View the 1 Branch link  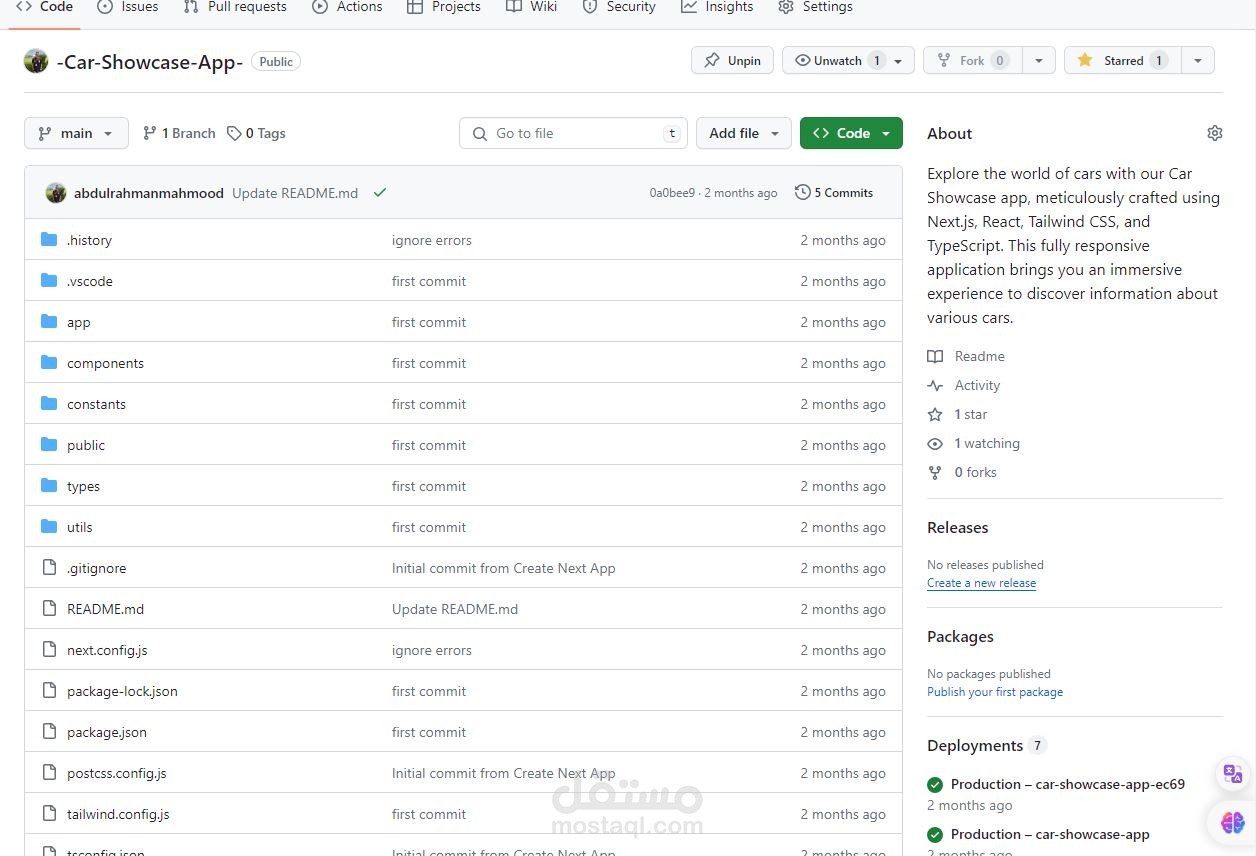tap(179, 133)
